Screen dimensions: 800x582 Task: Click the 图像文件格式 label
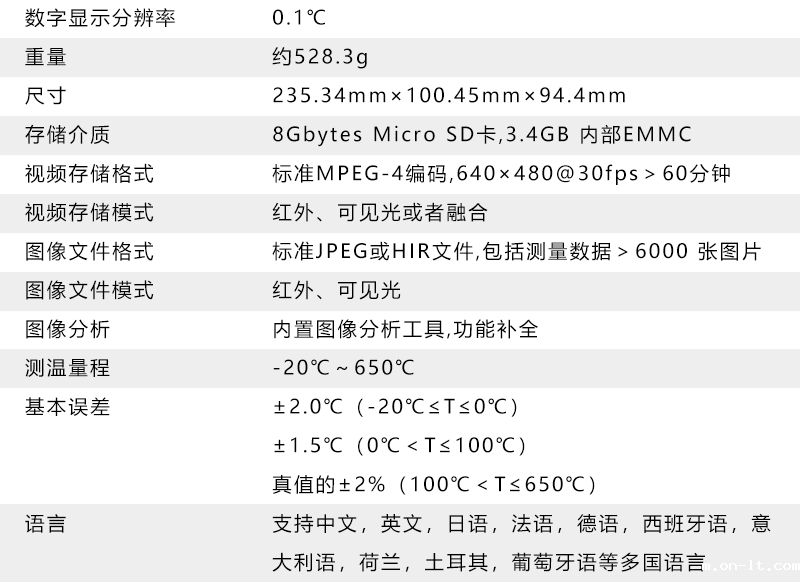(89, 252)
